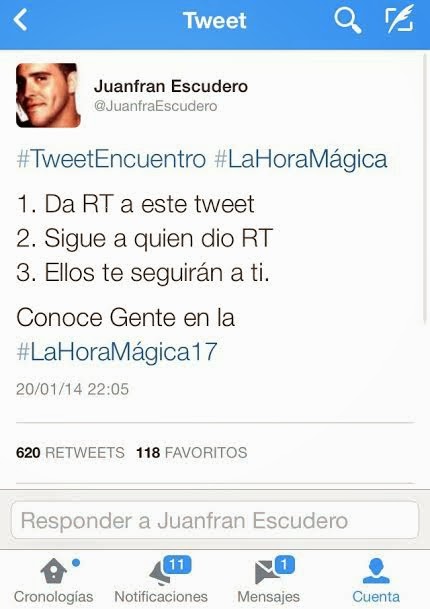430x609 pixels.
Task: Open the #LaHoraMágica hashtag
Action: pyautogui.click(x=301, y=160)
